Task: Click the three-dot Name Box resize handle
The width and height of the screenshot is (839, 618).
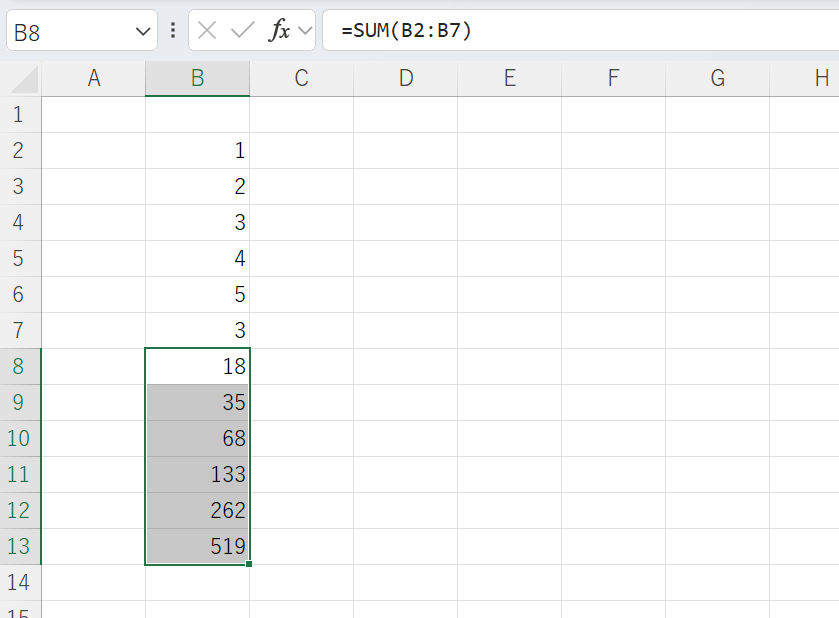Action: point(173,31)
